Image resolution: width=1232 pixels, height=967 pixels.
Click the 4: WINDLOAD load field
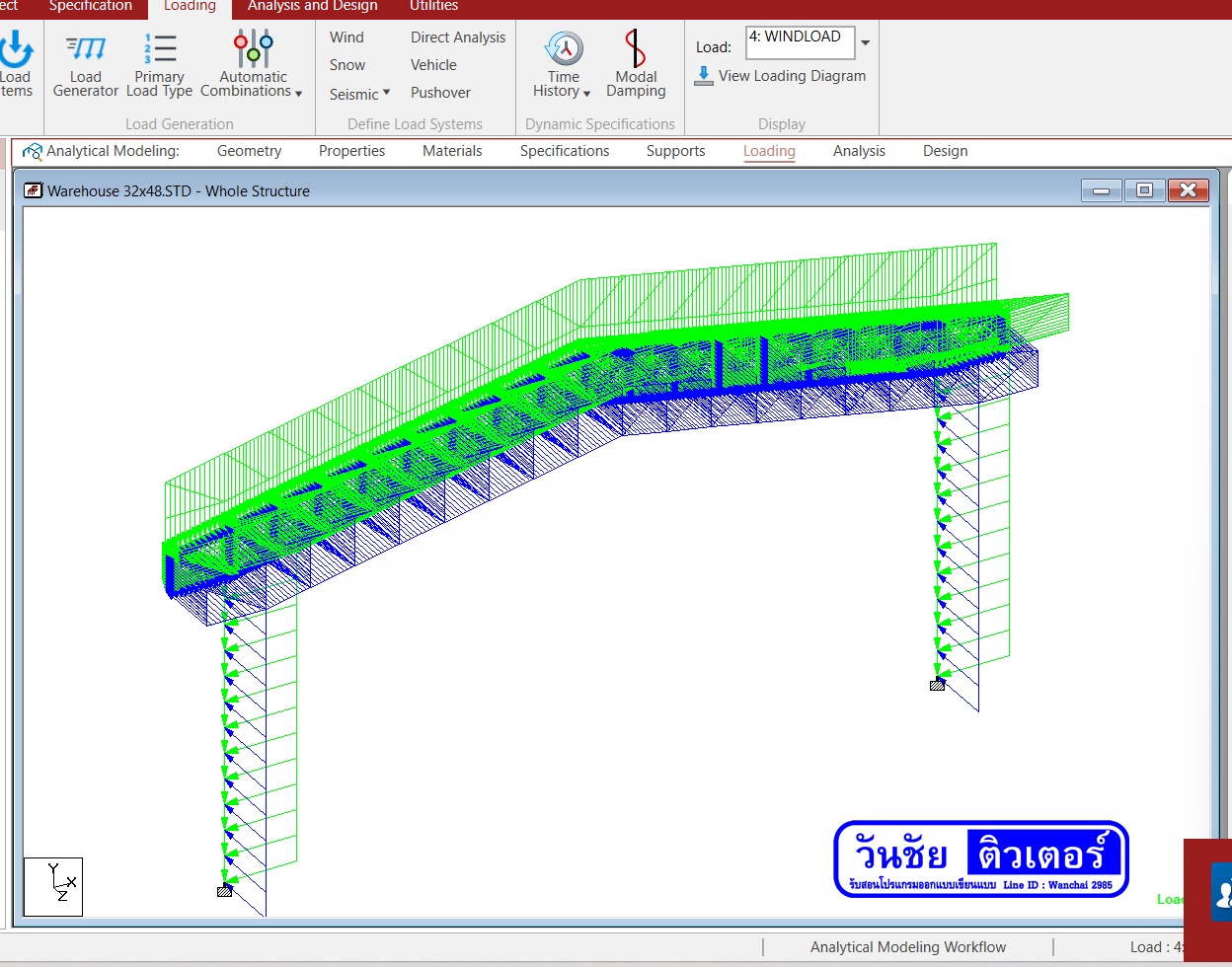(800, 42)
